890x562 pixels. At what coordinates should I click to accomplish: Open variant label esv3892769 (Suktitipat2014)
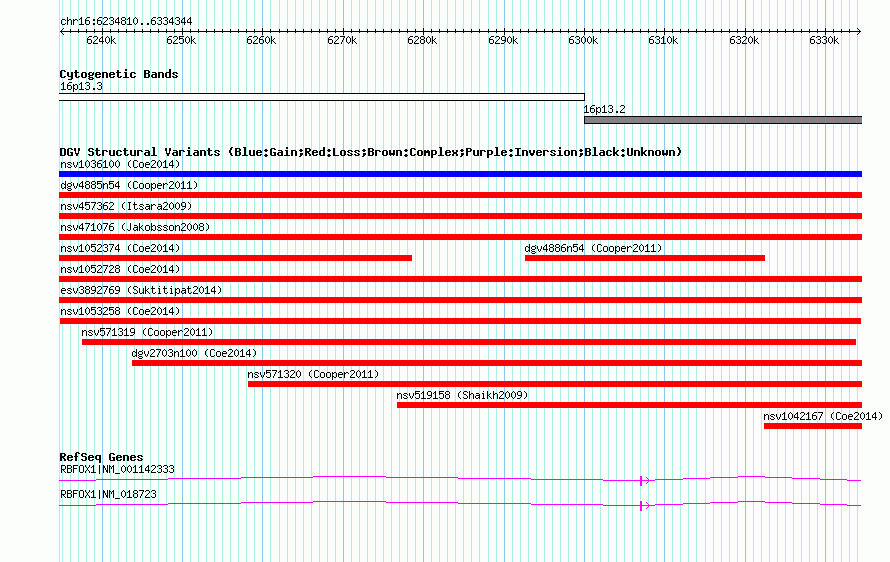(141, 290)
